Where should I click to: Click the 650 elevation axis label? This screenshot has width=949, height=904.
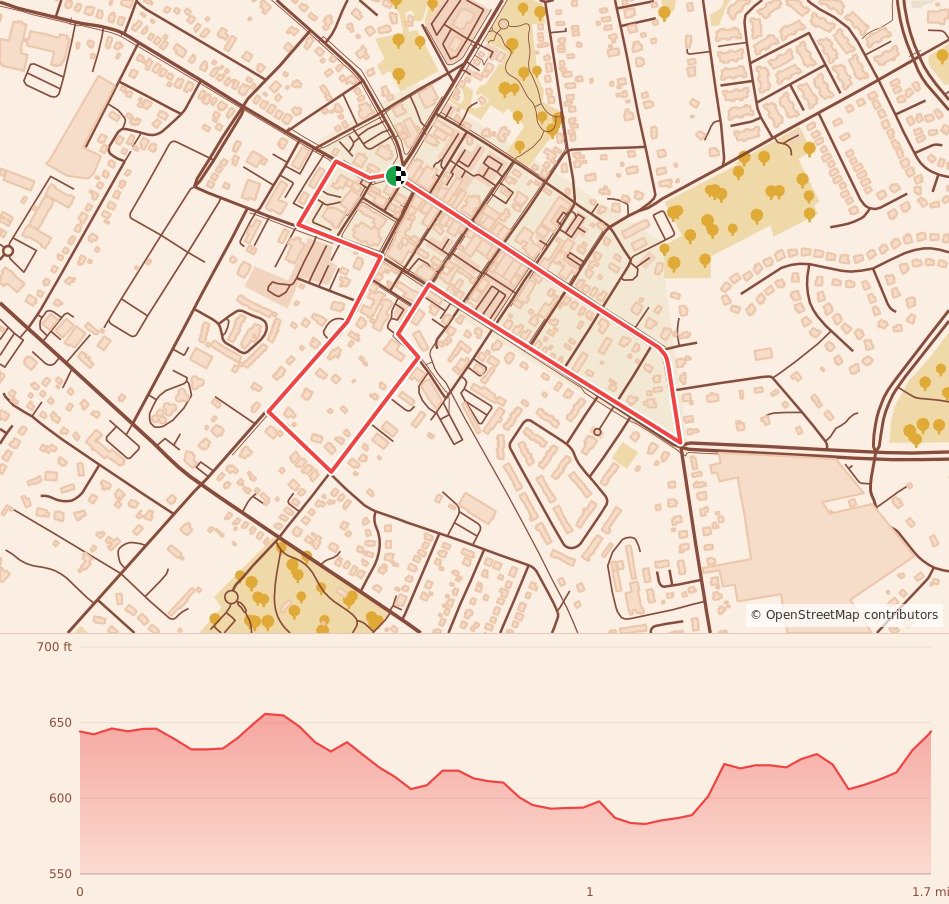click(x=60, y=722)
